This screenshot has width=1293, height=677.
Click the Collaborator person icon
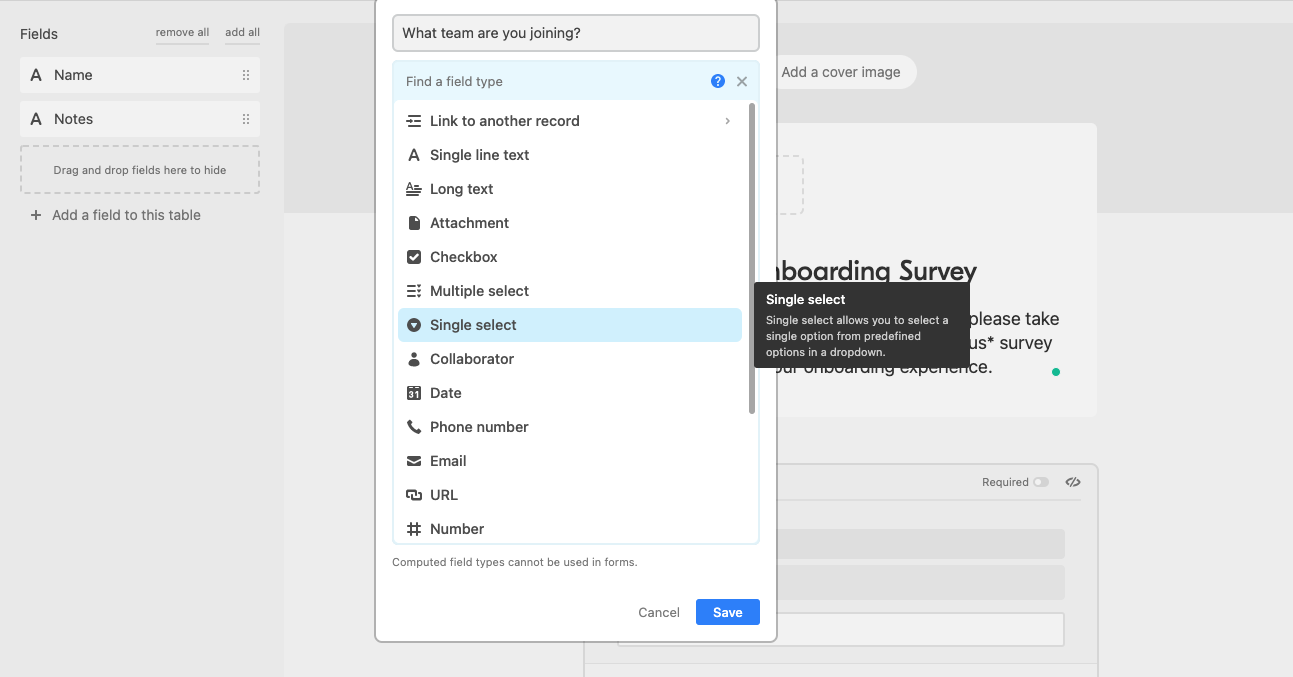point(414,359)
